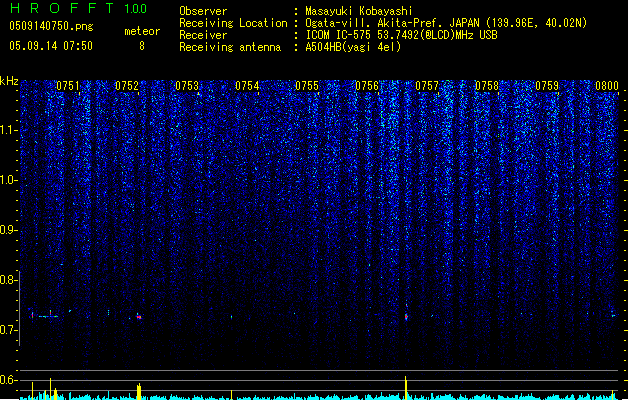The height and width of the screenshot is (400, 629).
Task: Select observer name Masayuki Kobayashi
Action: (x=359, y=11)
